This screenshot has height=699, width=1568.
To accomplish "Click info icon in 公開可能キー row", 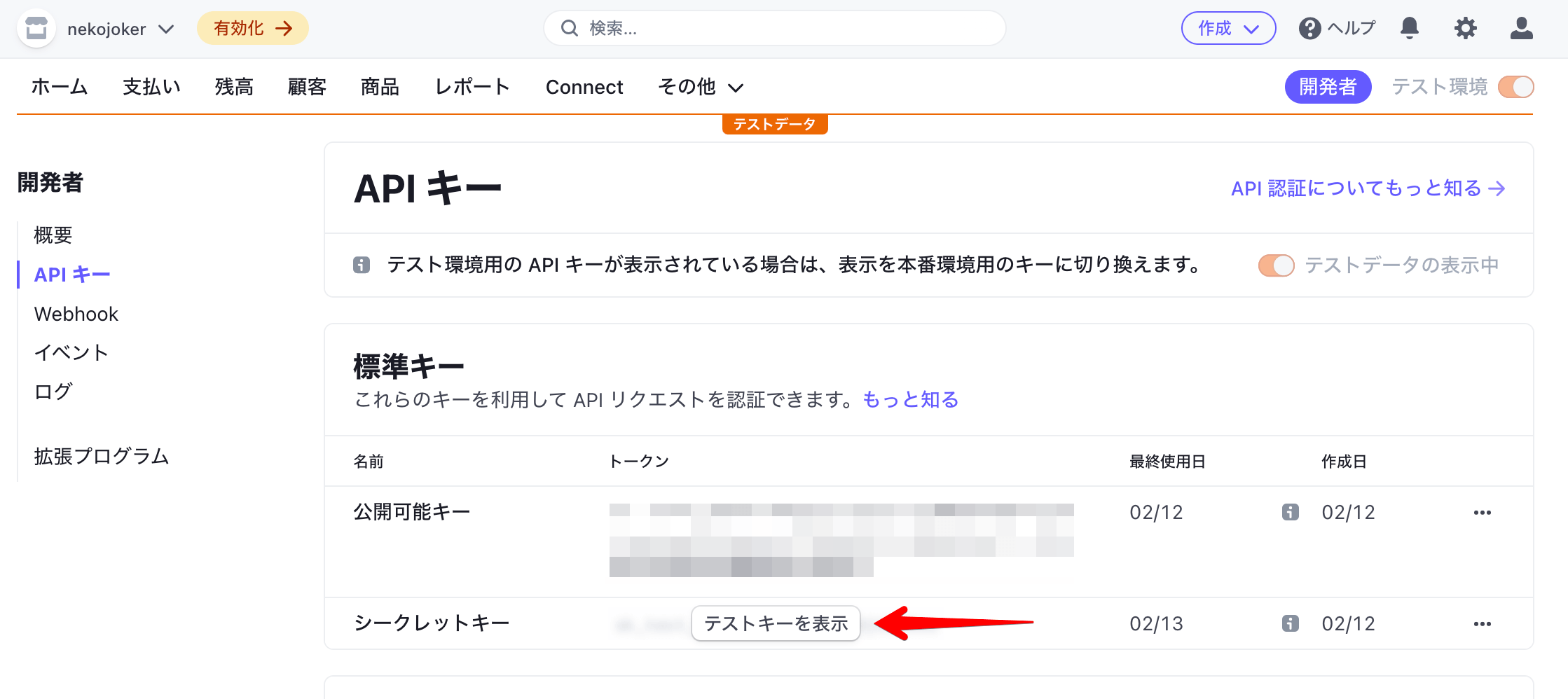I will (x=1291, y=512).
